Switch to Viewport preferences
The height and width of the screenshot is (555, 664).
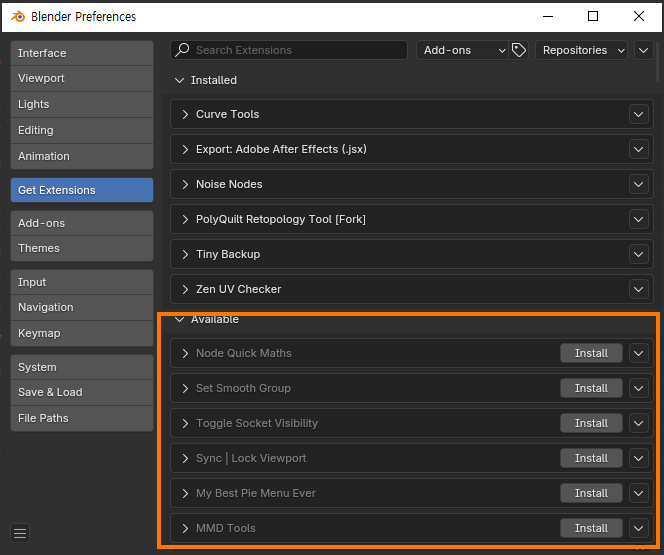(x=82, y=78)
